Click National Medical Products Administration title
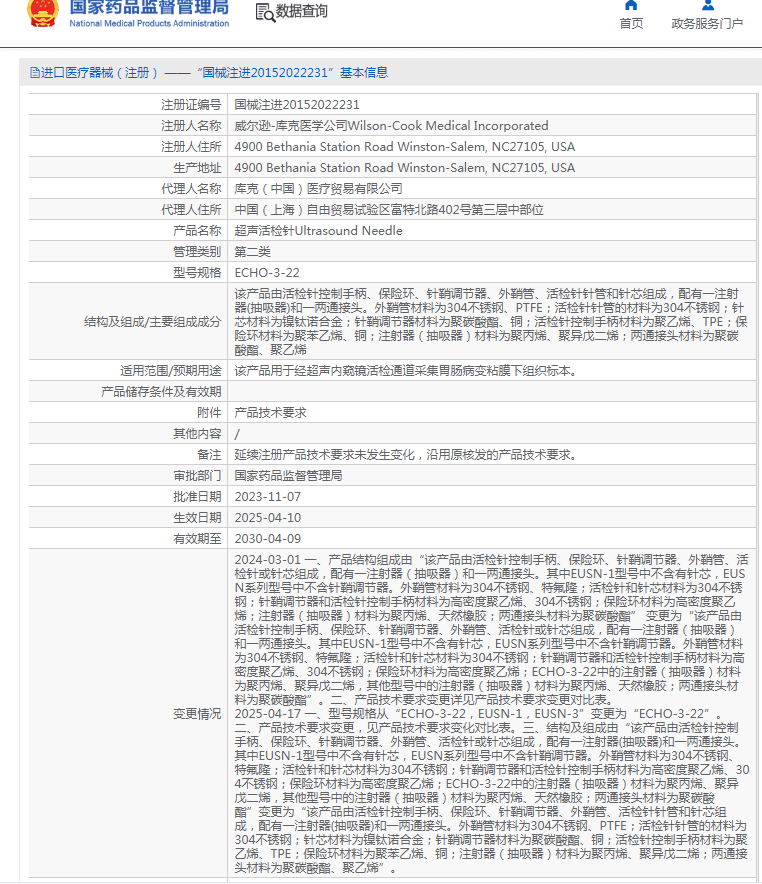The height and width of the screenshot is (884, 762). (x=149, y=24)
